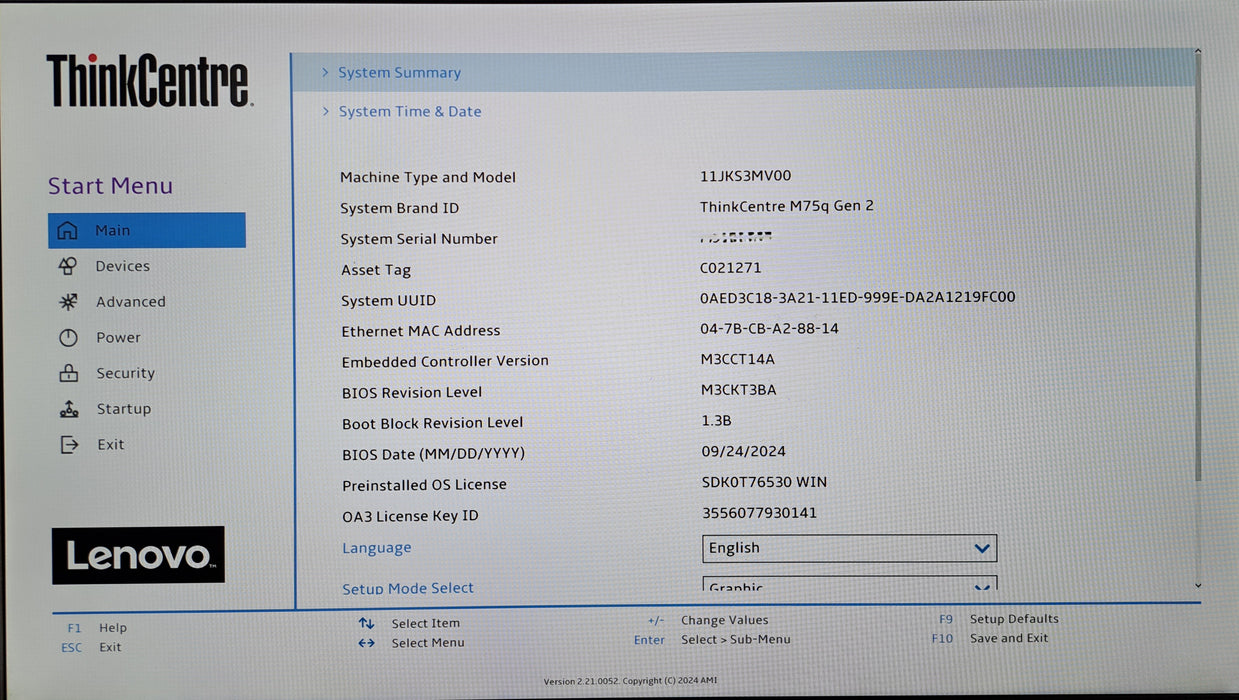Select the Security padlock icon
Viewport: 1239px width, 700px height.
(68, 373)
